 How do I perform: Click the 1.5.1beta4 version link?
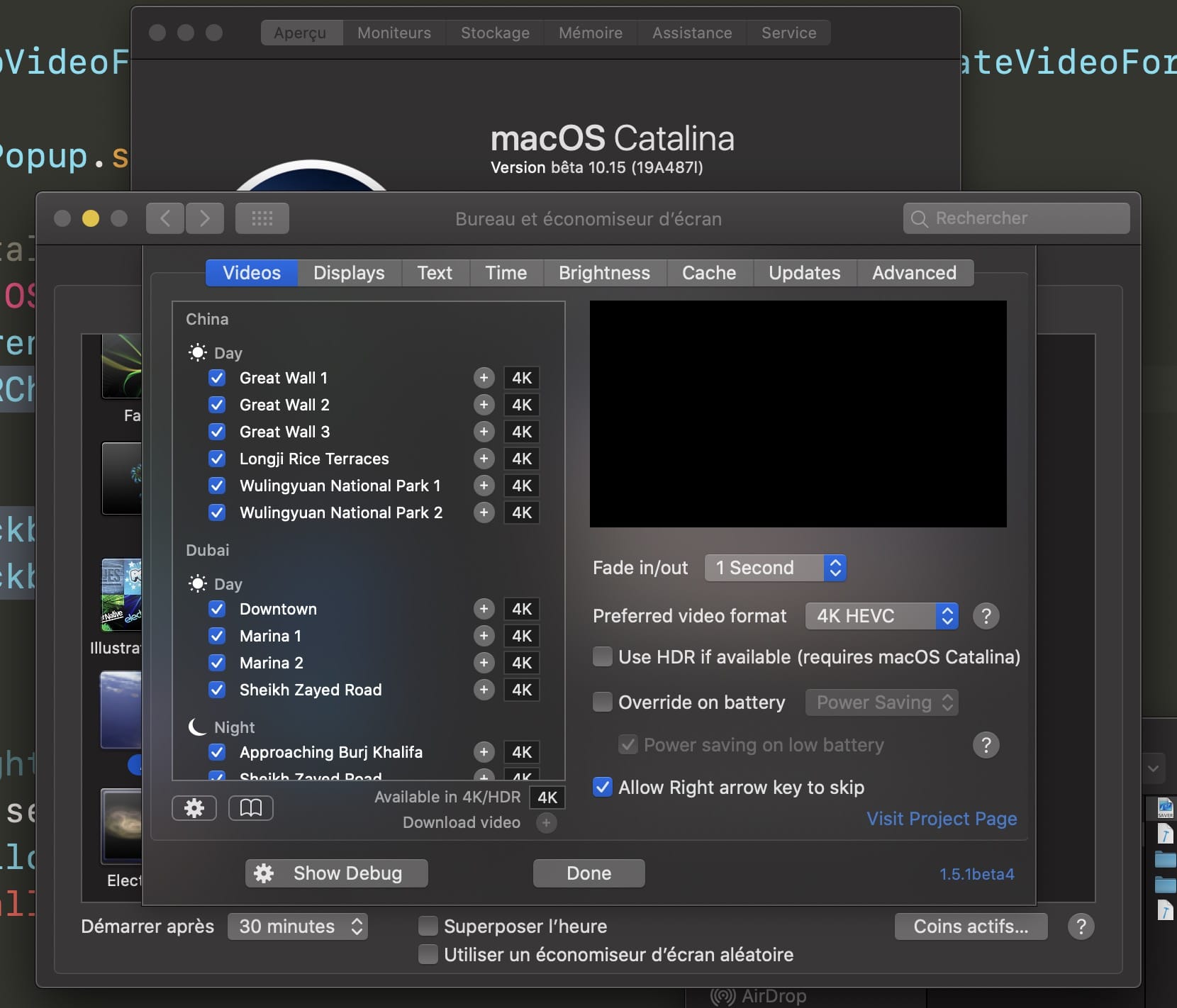tap(977, 874)
